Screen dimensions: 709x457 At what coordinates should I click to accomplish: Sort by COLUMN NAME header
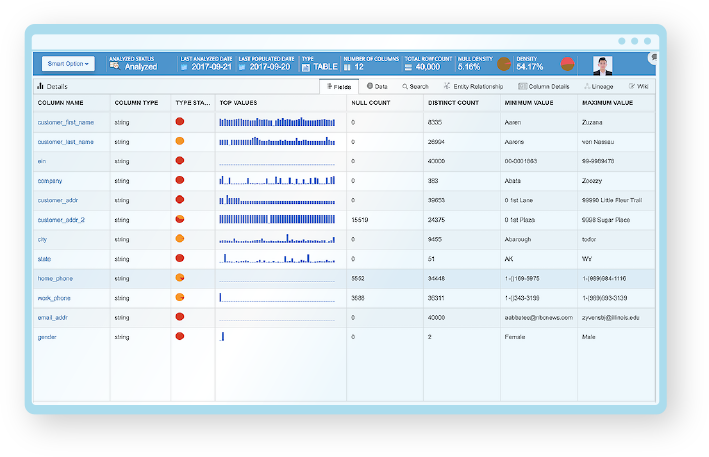point(61,103)
